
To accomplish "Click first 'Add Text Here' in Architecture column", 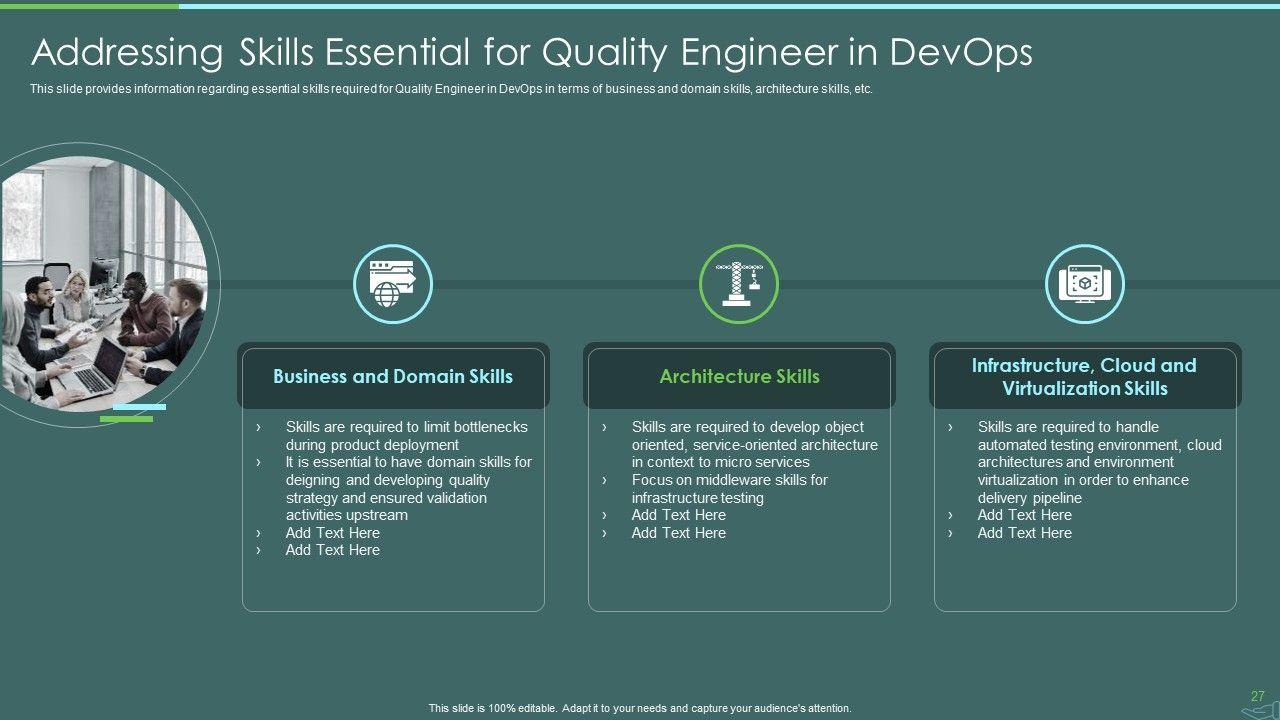I will coord(678,515).
